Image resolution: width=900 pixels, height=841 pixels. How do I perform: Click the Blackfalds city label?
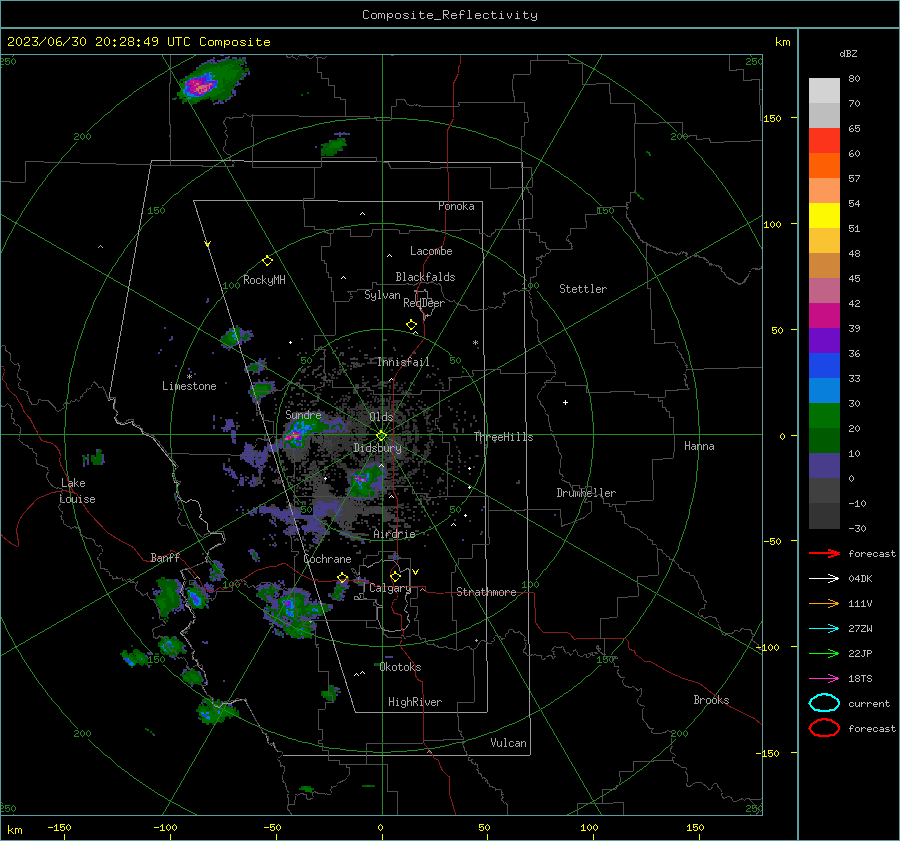[425, 277]
